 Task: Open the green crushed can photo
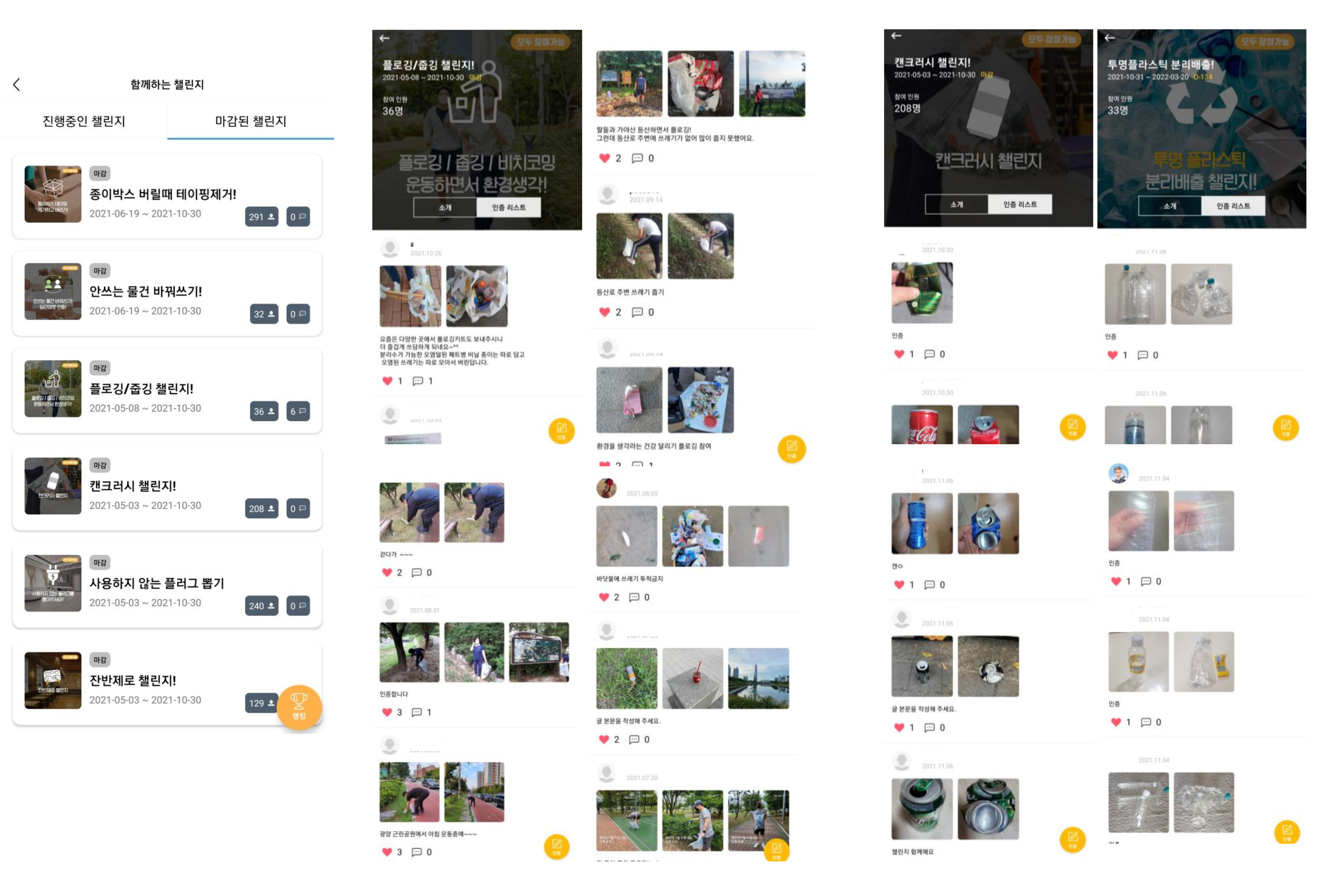click(x=922, y=292)
